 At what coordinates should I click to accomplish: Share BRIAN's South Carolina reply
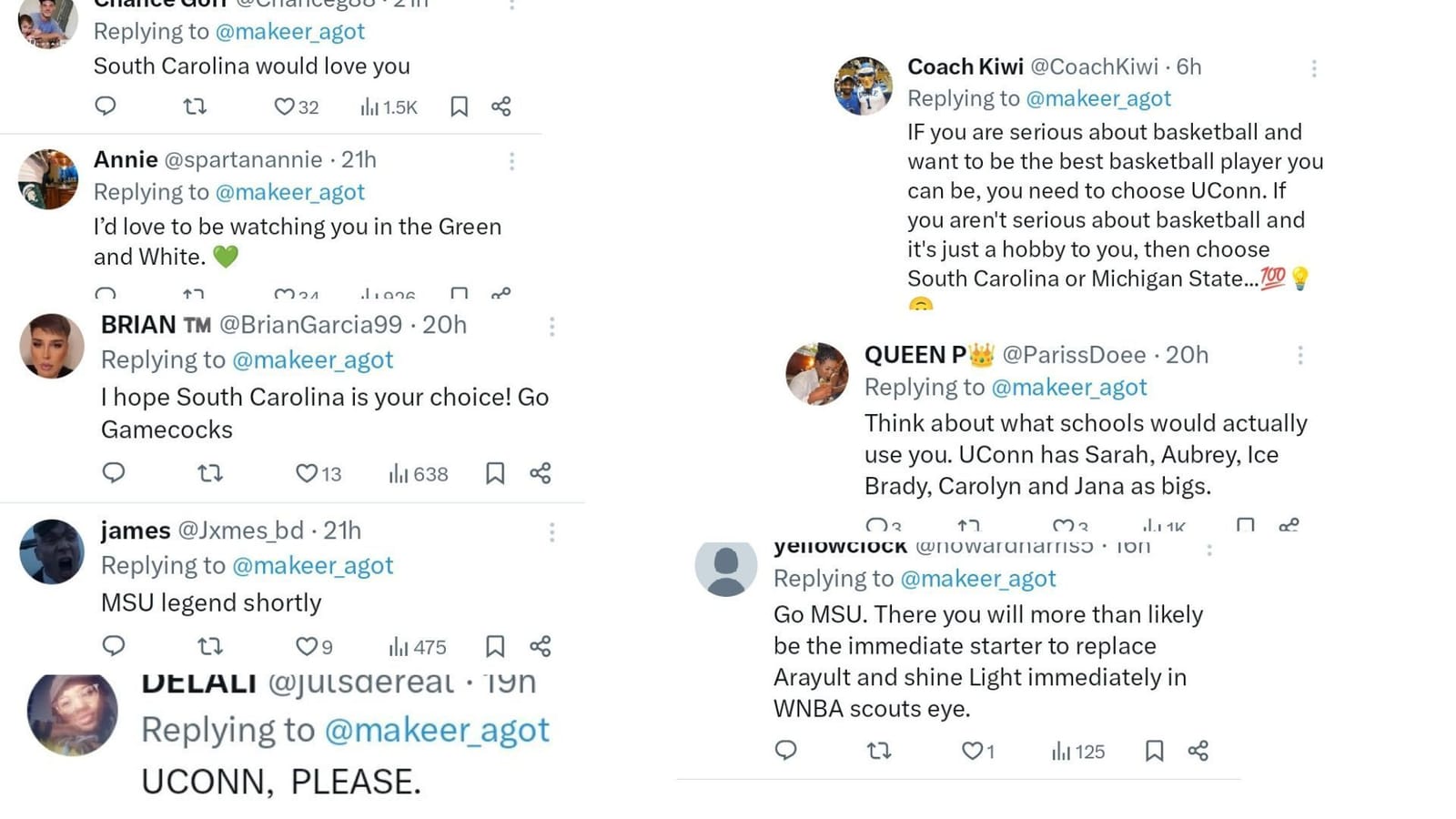[540, 473]
